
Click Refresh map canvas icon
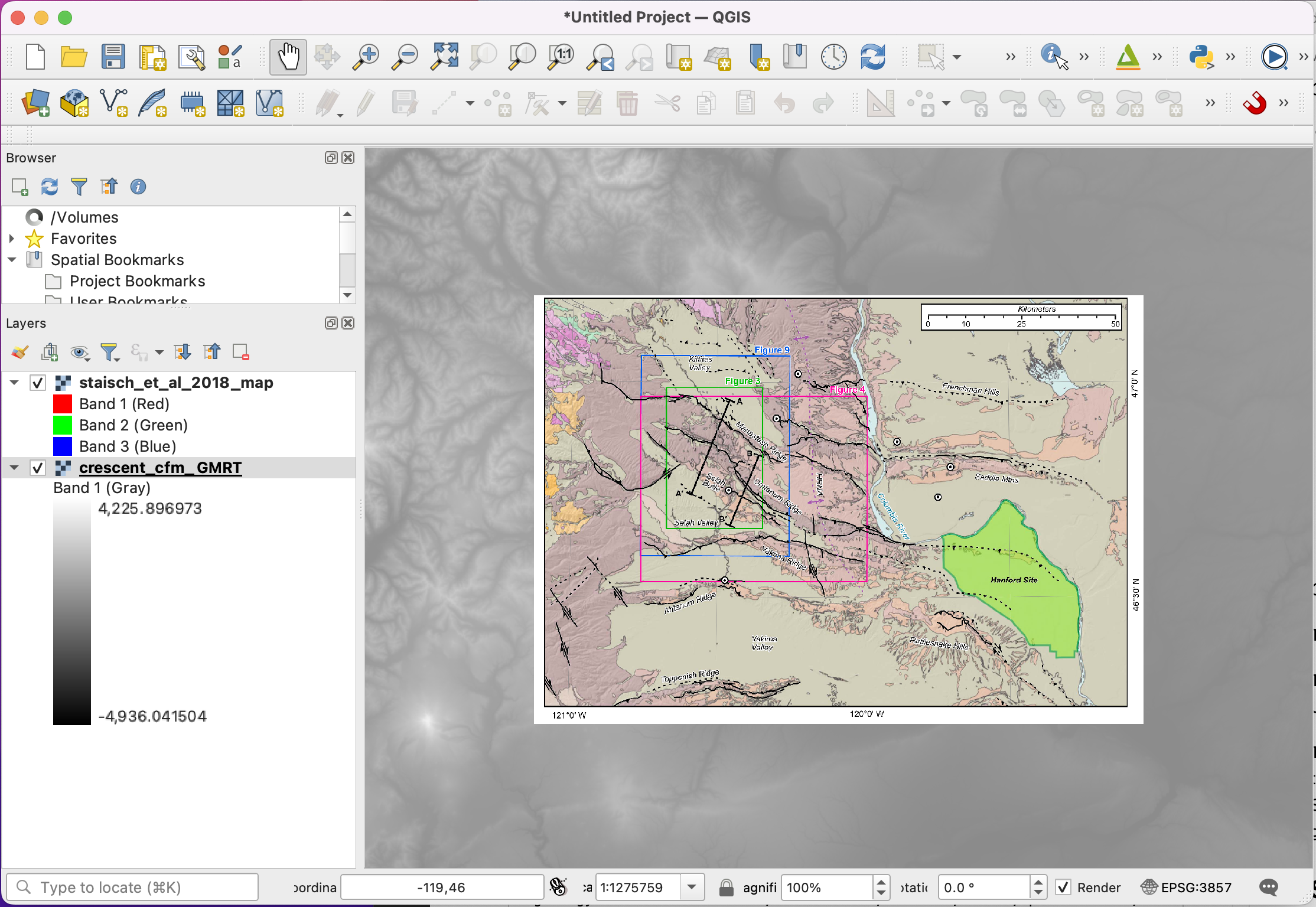(872, 57)
